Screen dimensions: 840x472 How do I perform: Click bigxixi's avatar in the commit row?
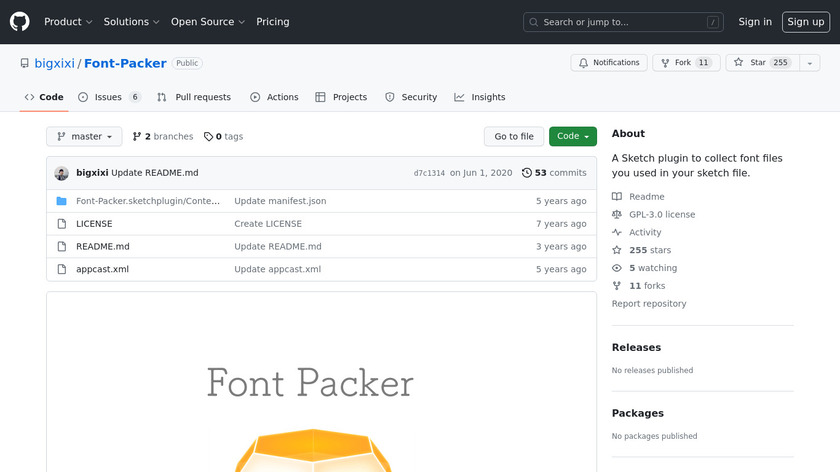[x=62, y=173]
